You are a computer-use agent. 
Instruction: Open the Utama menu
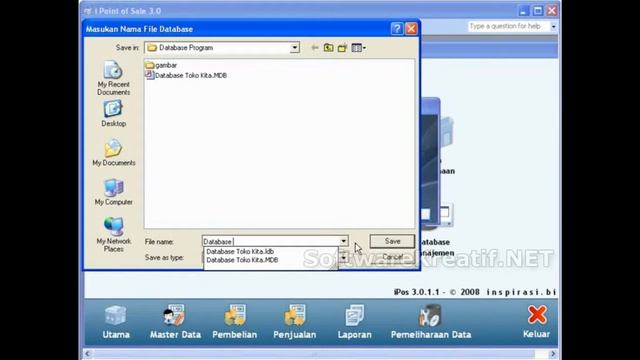pyautogui.click(x=116, y=322)
